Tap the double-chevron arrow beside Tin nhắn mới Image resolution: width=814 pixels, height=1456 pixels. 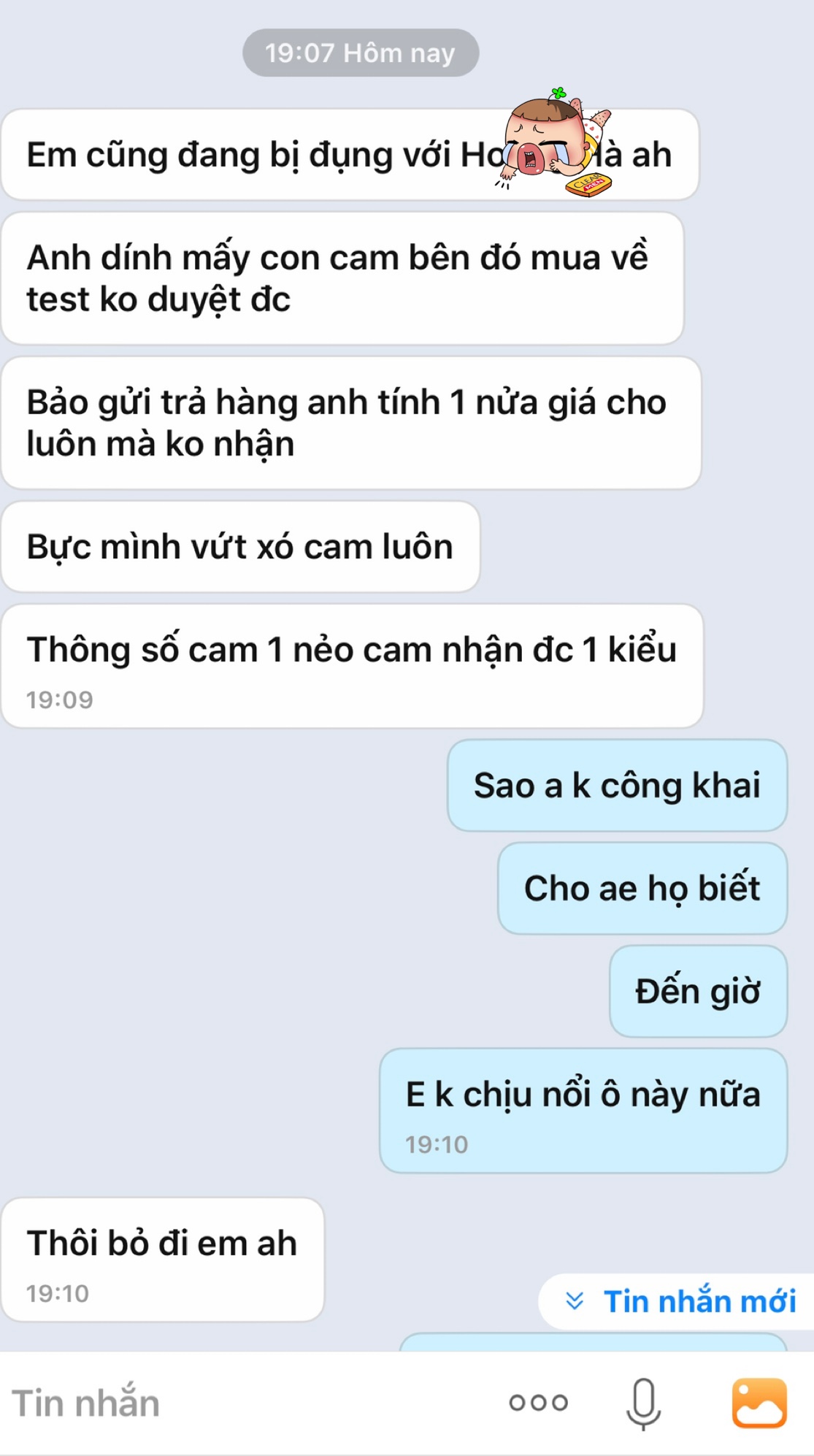(575, 1300)
